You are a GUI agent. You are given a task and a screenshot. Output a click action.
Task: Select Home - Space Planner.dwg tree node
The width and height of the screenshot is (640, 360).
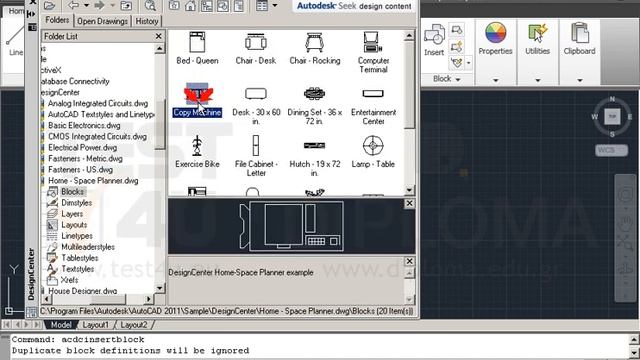point(93,180)
